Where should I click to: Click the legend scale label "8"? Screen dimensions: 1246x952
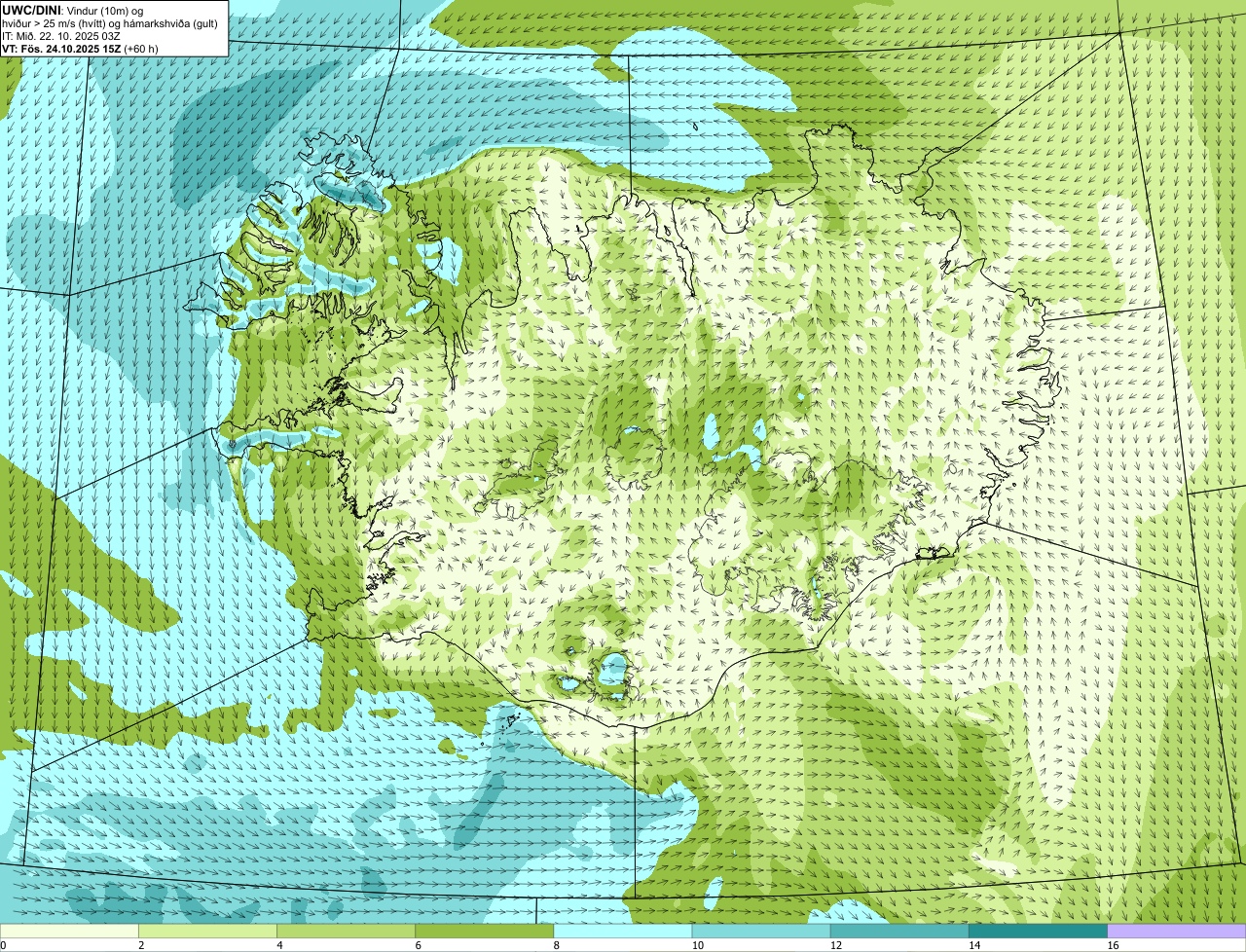pos(557,945)
